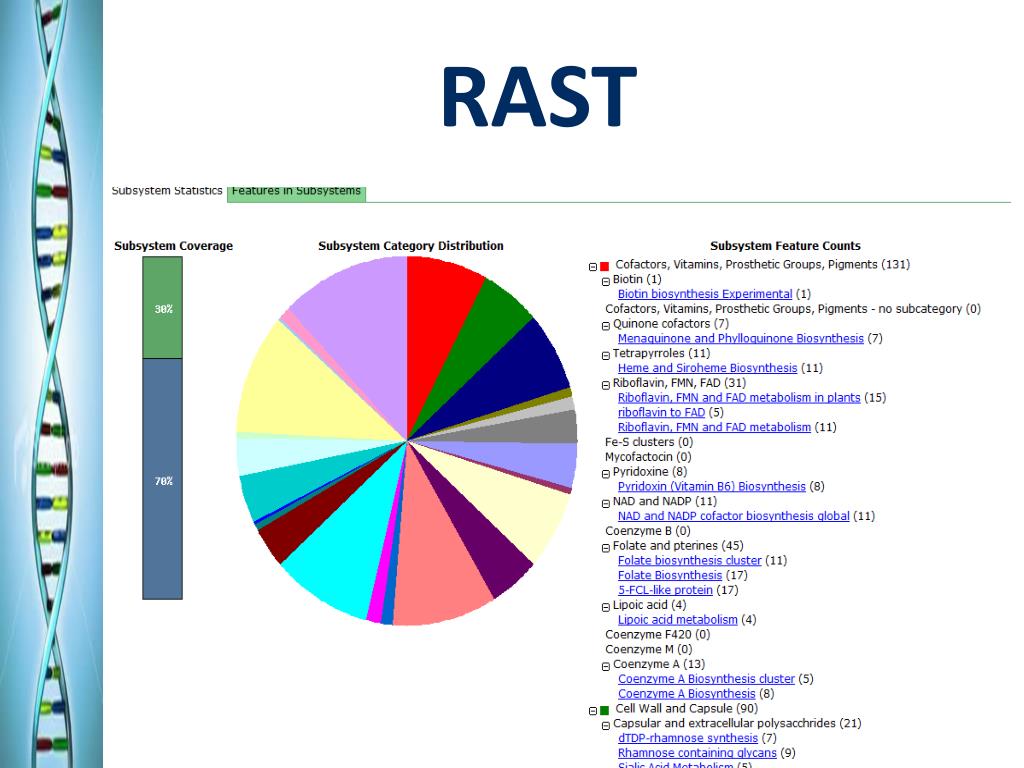
Task: Click the Subsystem Feature Counts heading
Action: pos(785,246)
